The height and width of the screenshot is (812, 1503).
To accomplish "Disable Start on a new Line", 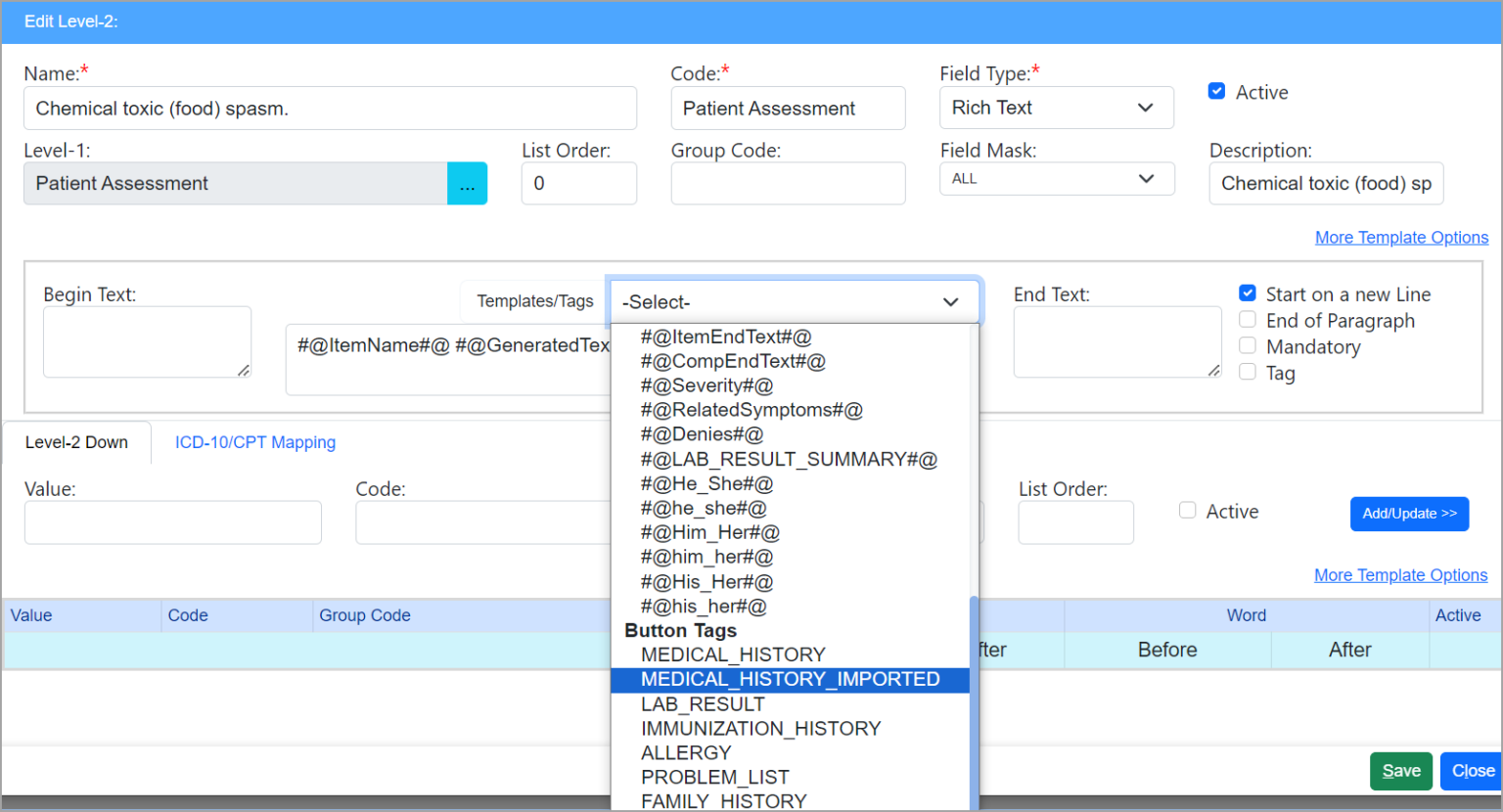I will tap(1248, 293).
